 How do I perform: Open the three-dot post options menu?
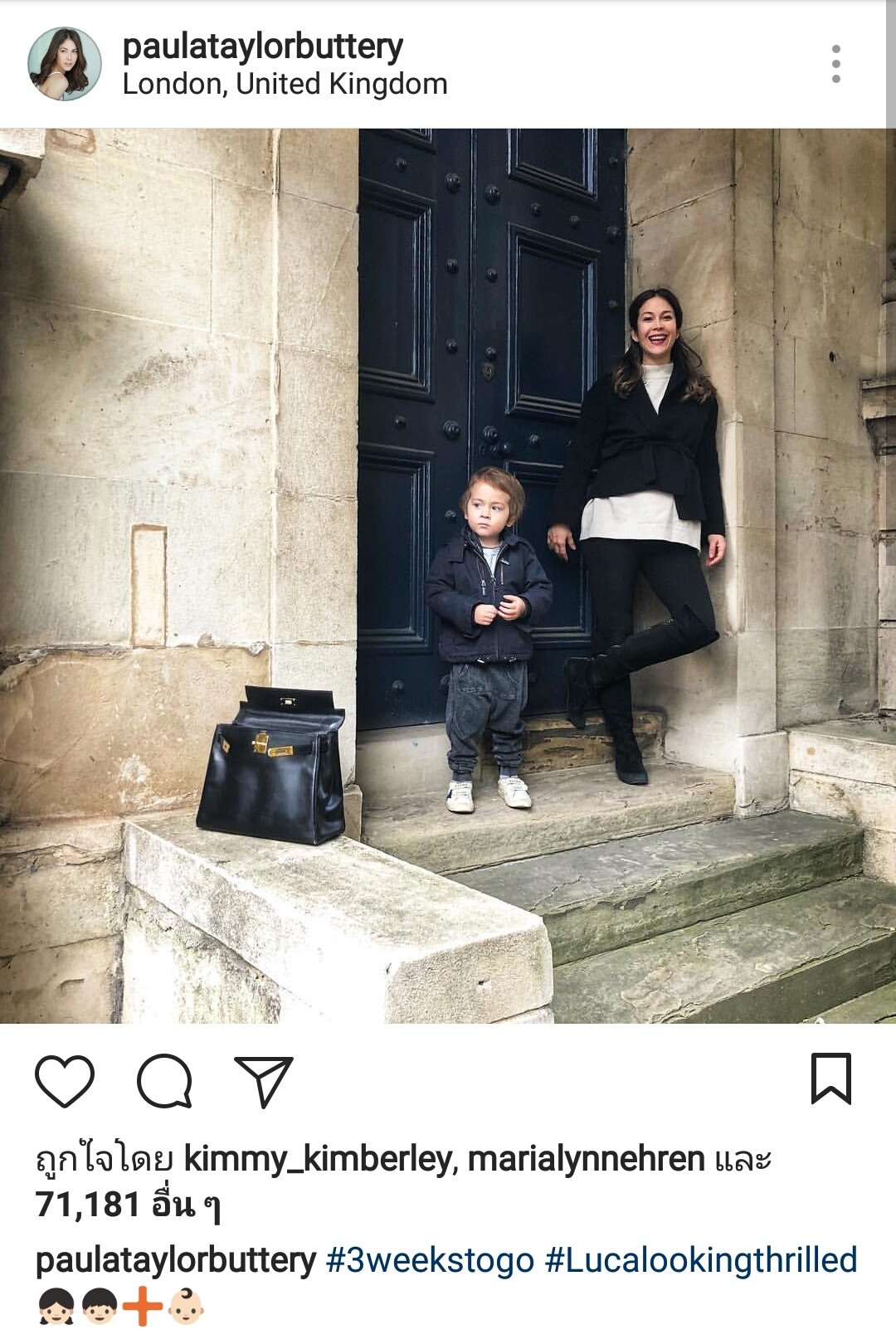(835, 64)
